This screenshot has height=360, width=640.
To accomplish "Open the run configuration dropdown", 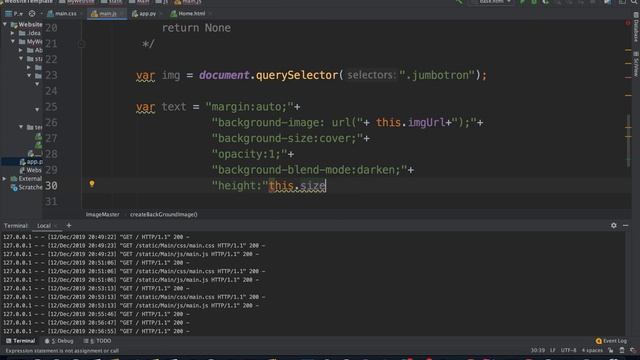I will click(492, 2).
